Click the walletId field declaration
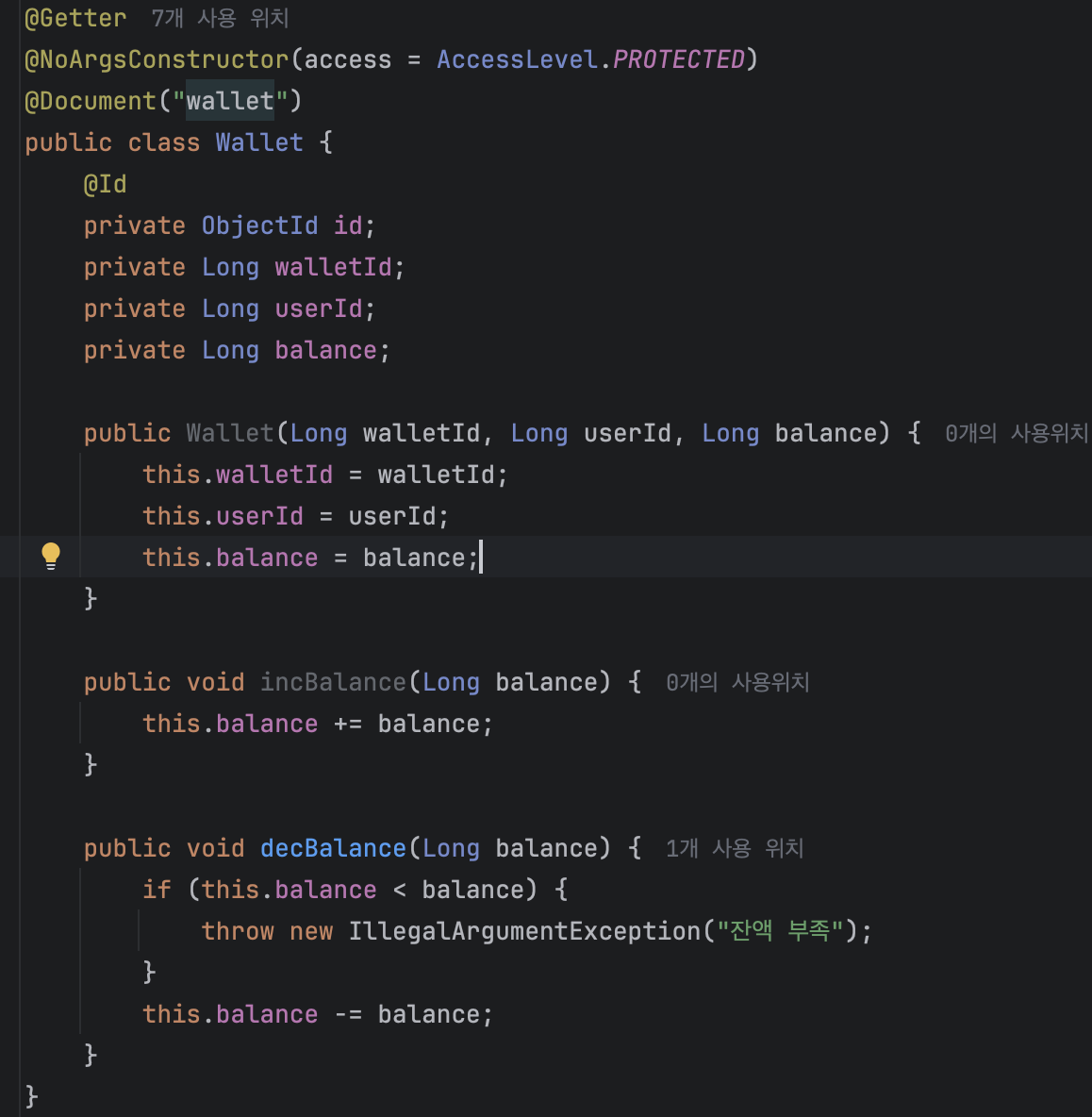 333,267
